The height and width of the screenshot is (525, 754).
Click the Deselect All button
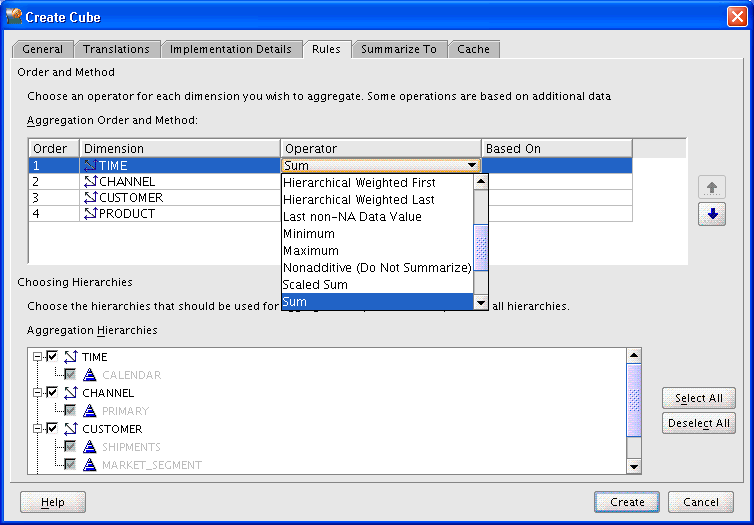pos(699,423)
